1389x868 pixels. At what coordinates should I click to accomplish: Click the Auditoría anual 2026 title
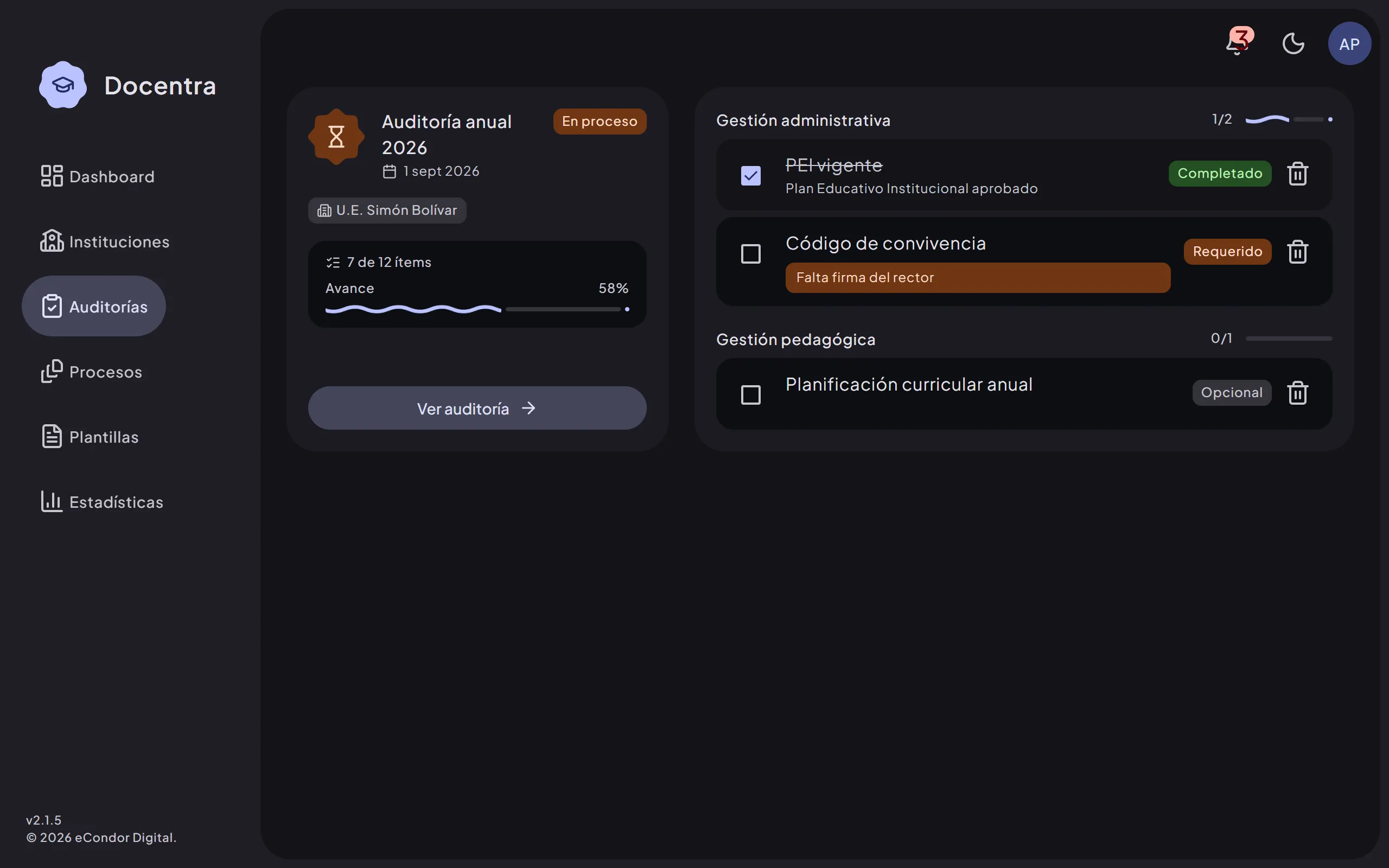pos(447,135)
